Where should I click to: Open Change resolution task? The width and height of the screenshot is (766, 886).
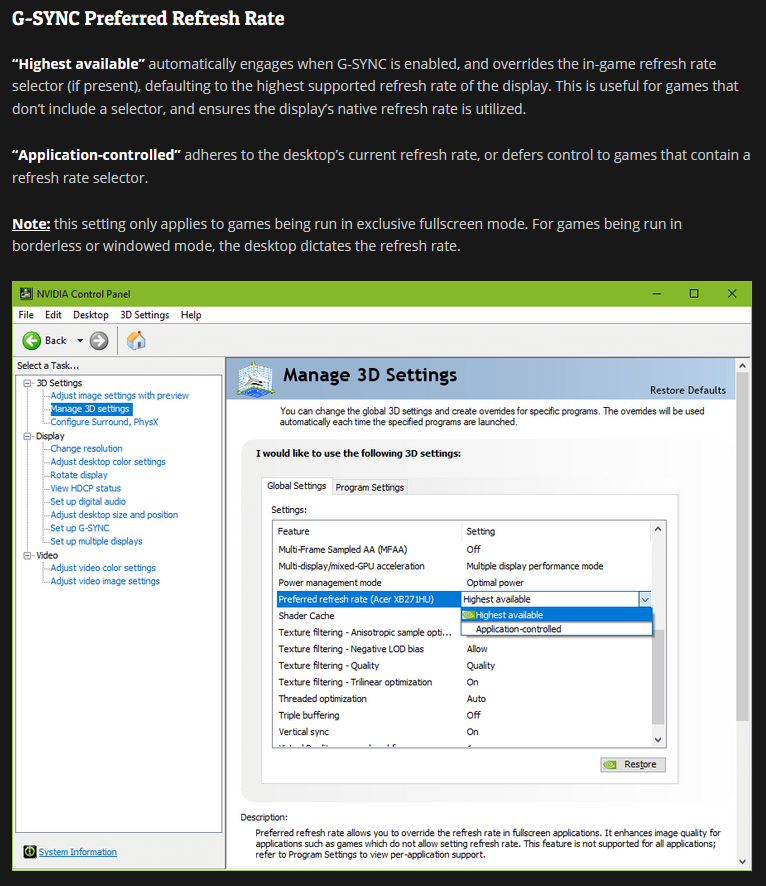pos(86,449)
